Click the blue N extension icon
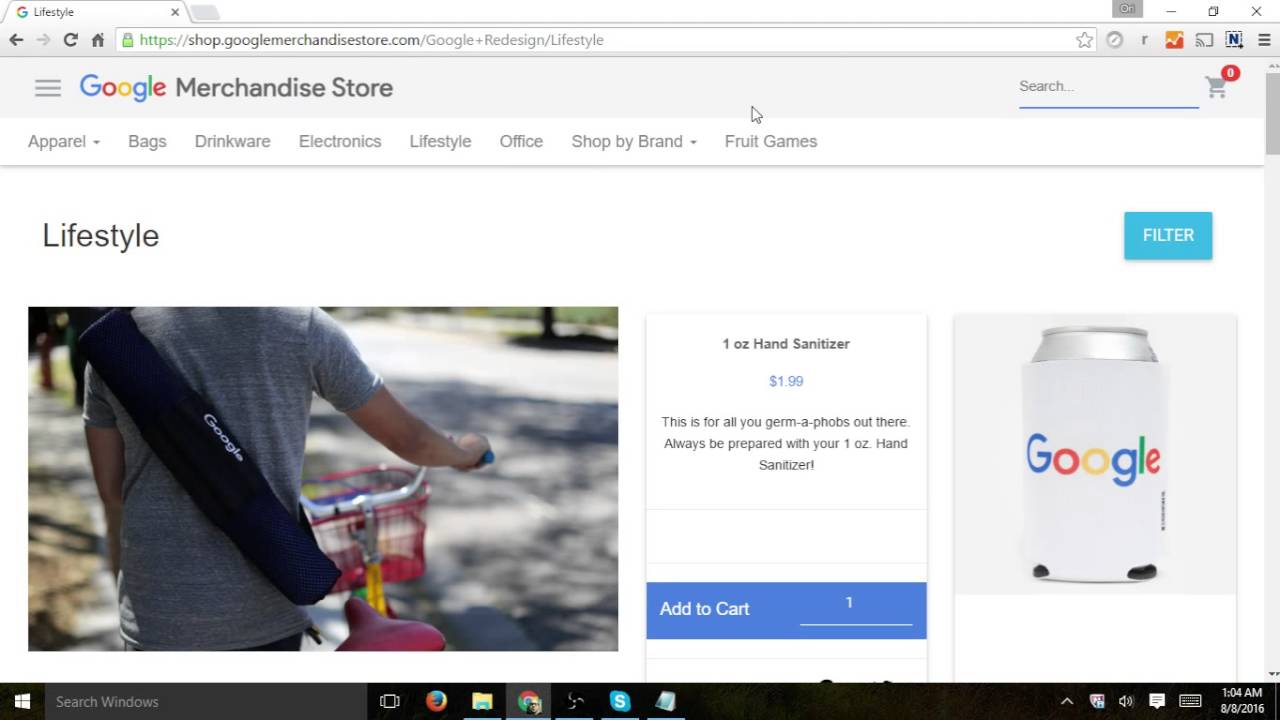The image size is (1280, 720). [1234, 40]
